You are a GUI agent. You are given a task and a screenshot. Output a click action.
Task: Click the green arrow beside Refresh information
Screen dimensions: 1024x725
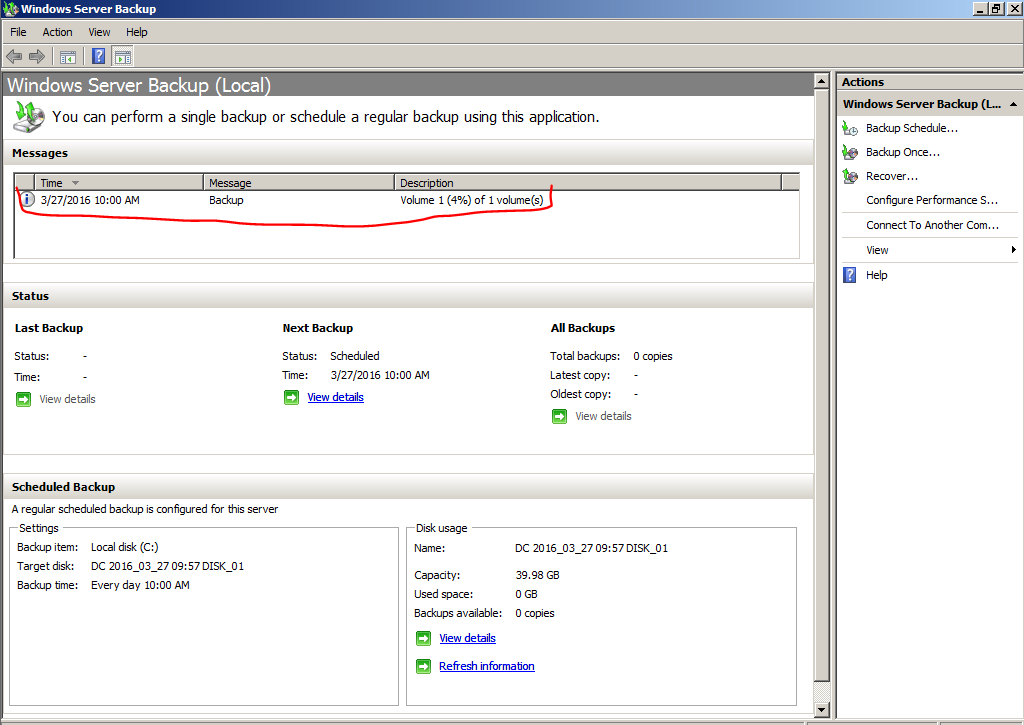424,666
